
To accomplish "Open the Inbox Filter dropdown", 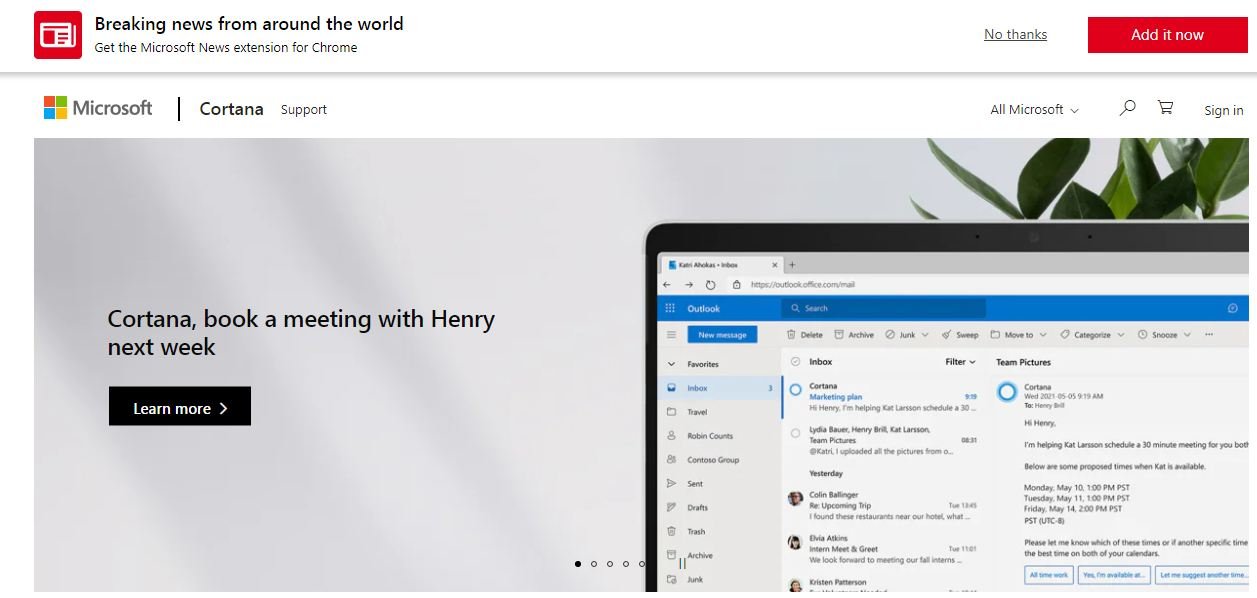I will tap(960, 362).
